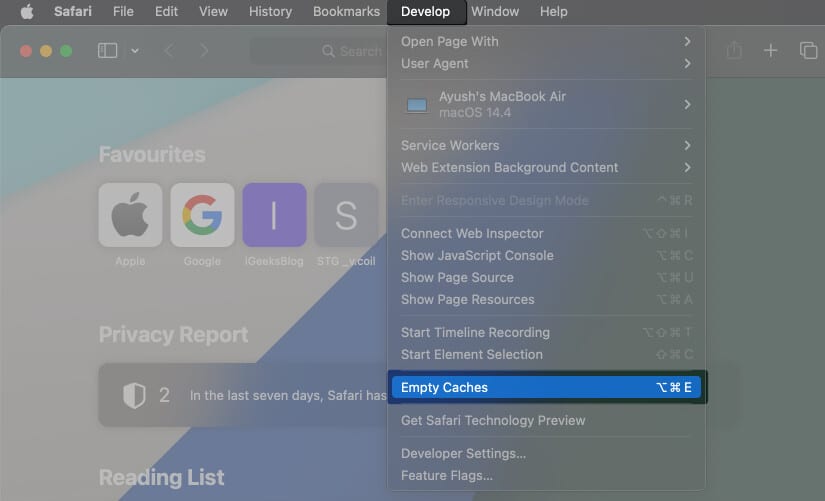This screenshot has height=501, width=825.
Task: Expand Ayush's MacBook Air submenu
Action: (546, 104)
